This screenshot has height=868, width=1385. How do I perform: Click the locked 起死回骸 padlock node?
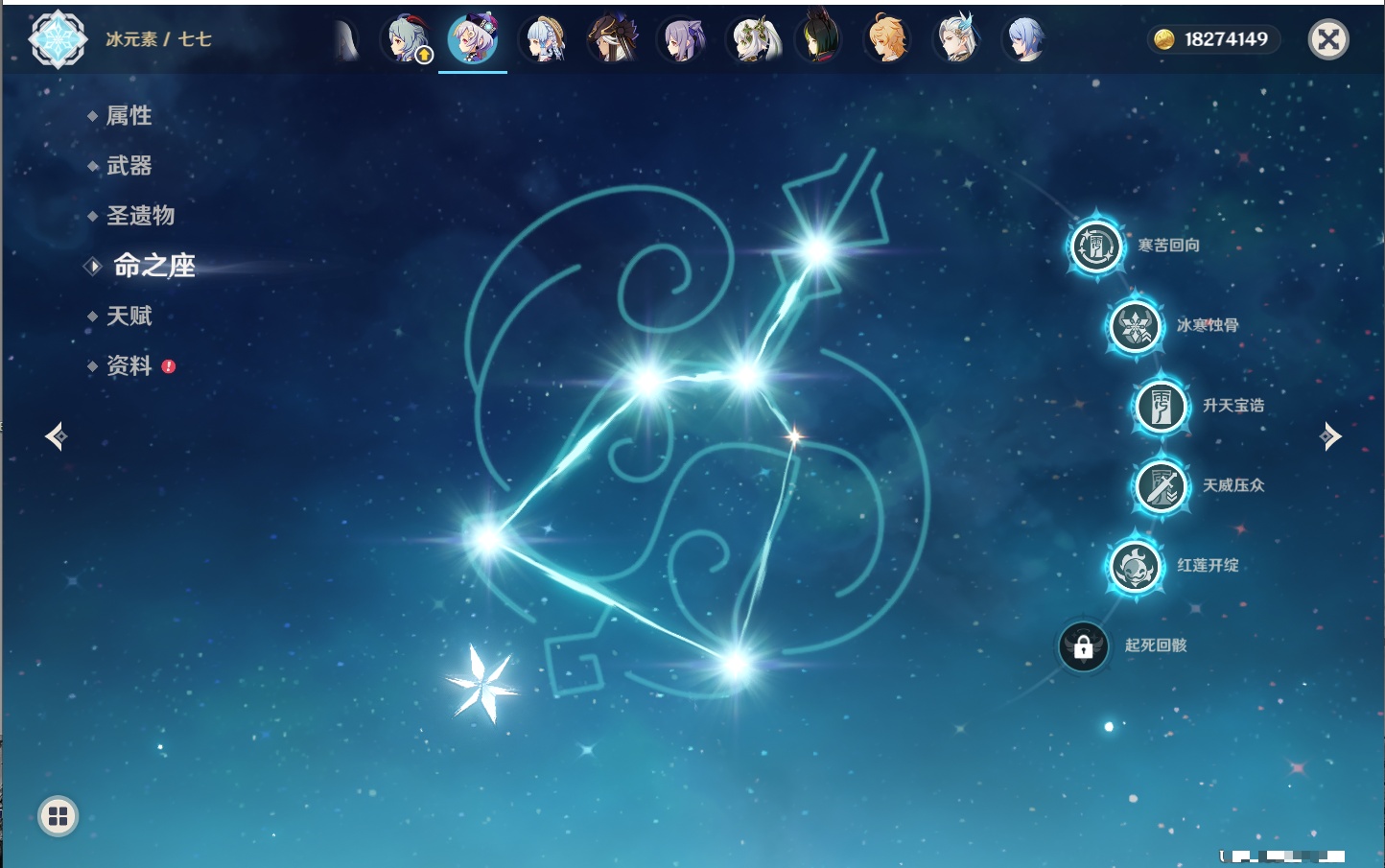(x=1084, y=645)
